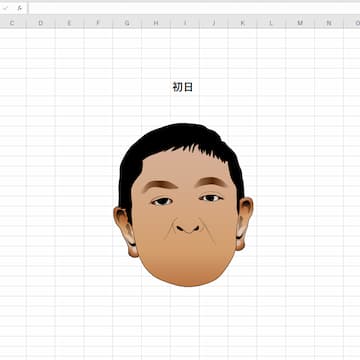Select column O header
The width and height of the screenshot is (360, 360).
pos(352,23)
